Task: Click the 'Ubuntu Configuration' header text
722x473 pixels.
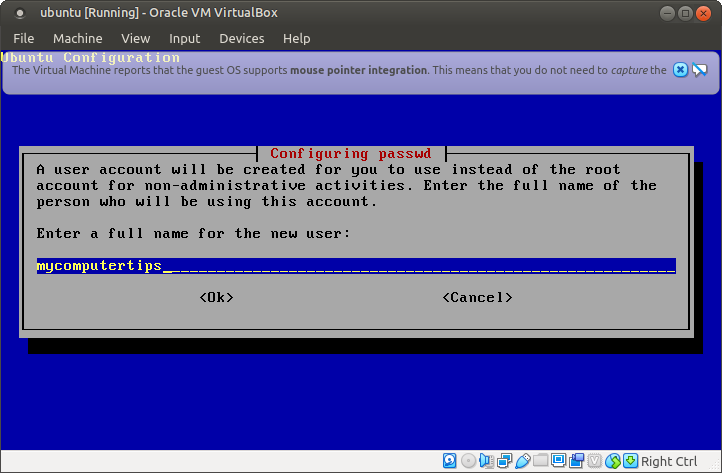Action: coord(90,58)
